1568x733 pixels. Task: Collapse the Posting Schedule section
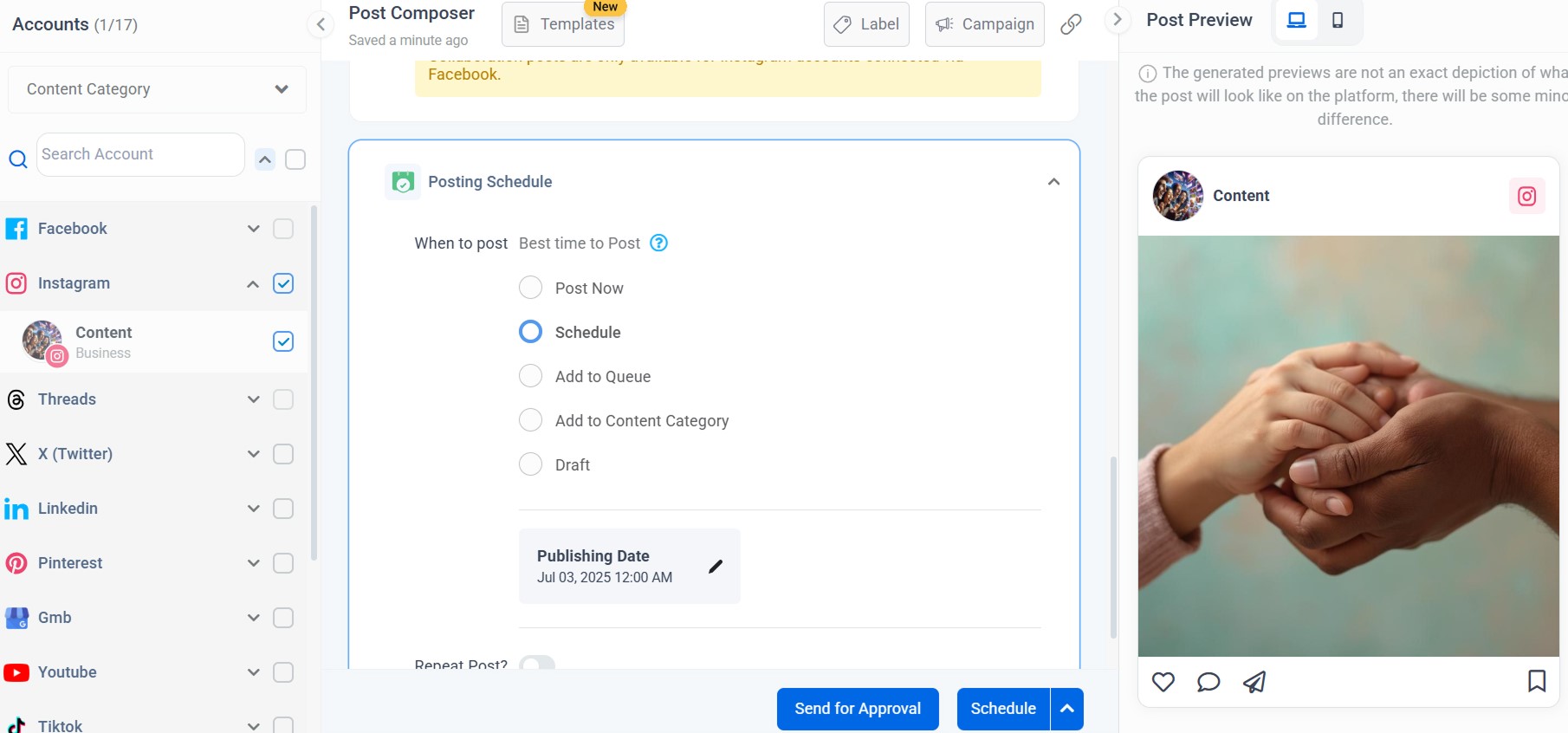coord(1053,182)
